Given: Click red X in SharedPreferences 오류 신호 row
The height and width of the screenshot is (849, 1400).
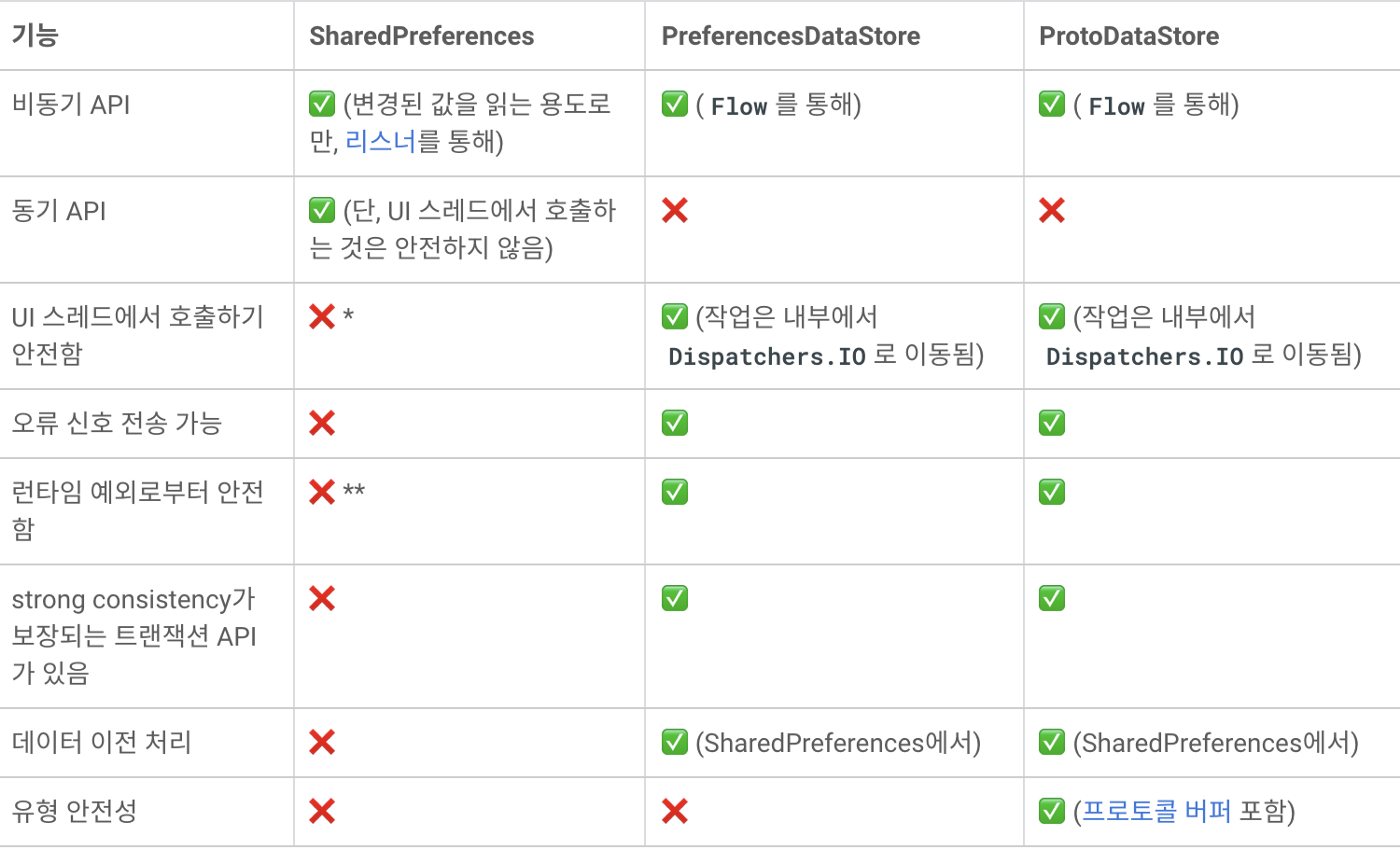Looking at the screenshot, I should pos(322,423).
